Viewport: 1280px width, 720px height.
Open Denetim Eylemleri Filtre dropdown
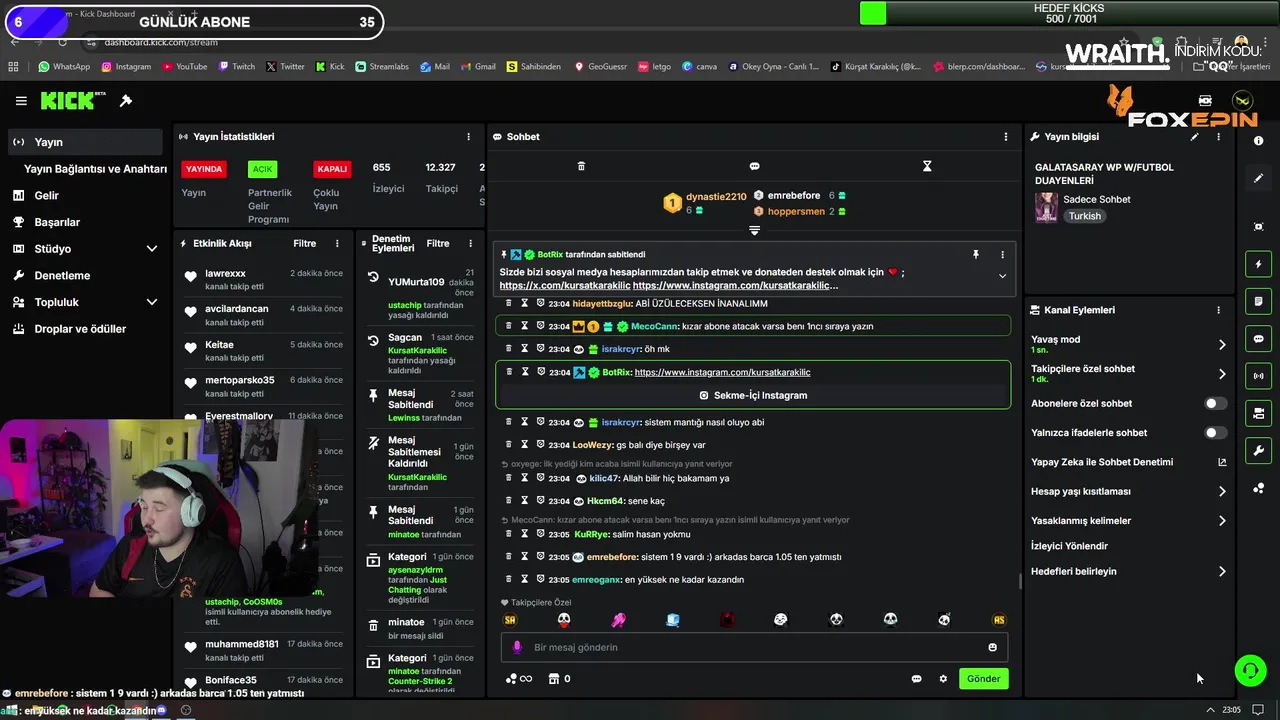coord(438,243)
